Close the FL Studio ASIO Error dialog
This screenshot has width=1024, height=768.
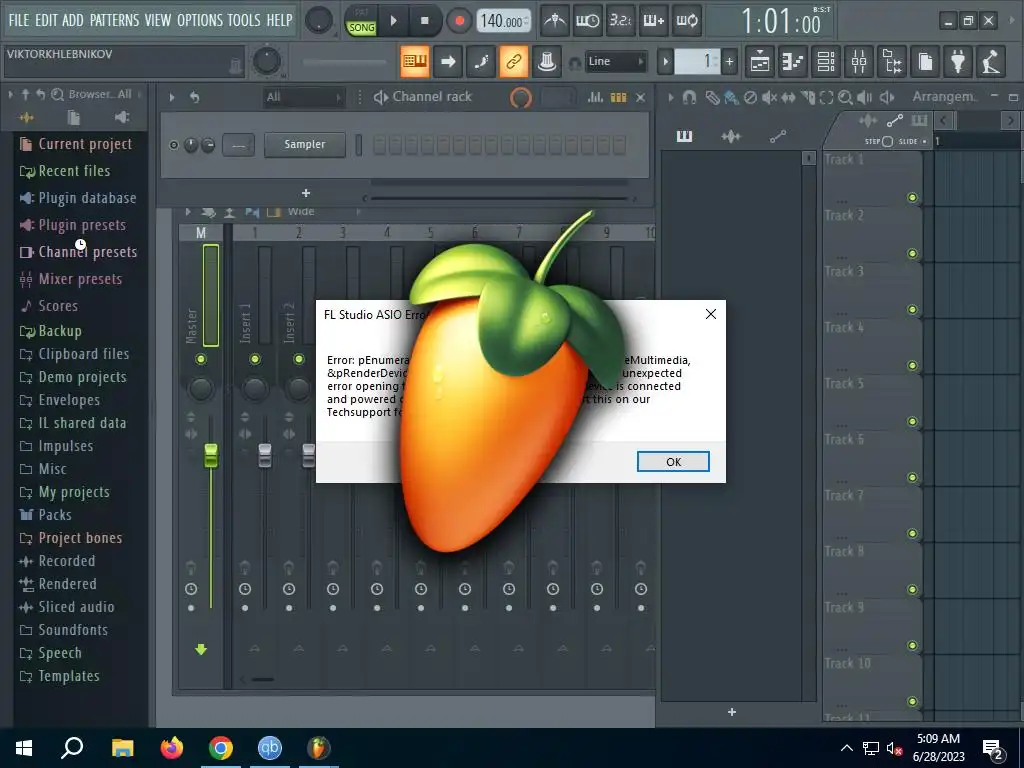pyautogui.click(x=711, y=314)
